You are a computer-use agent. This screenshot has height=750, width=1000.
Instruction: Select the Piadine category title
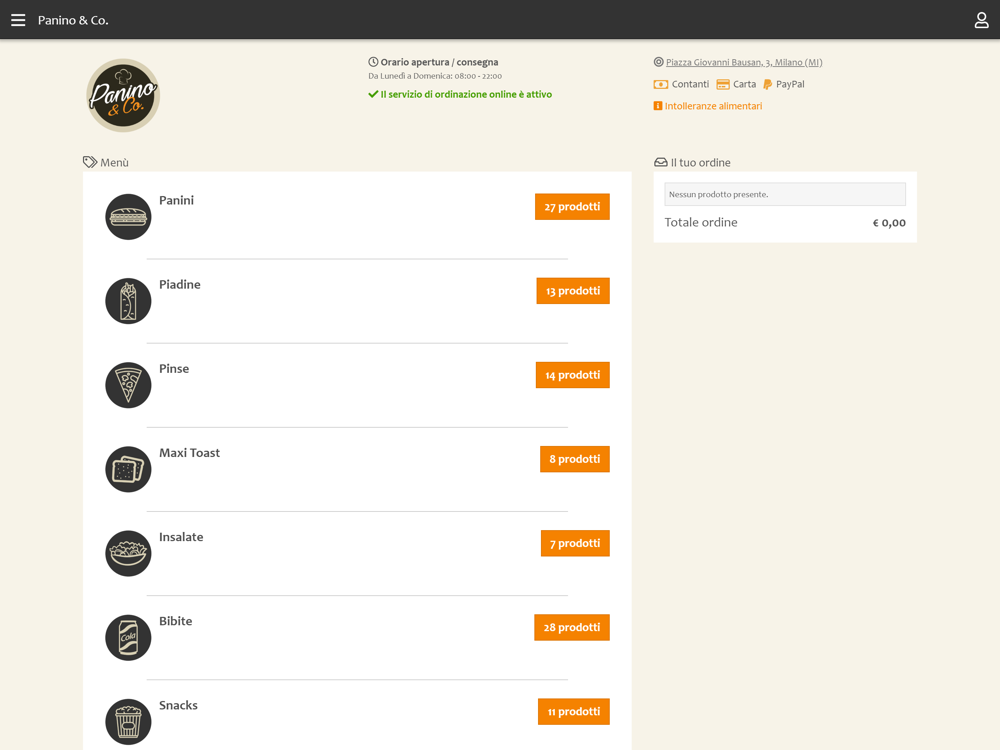(x=180, y=284)
